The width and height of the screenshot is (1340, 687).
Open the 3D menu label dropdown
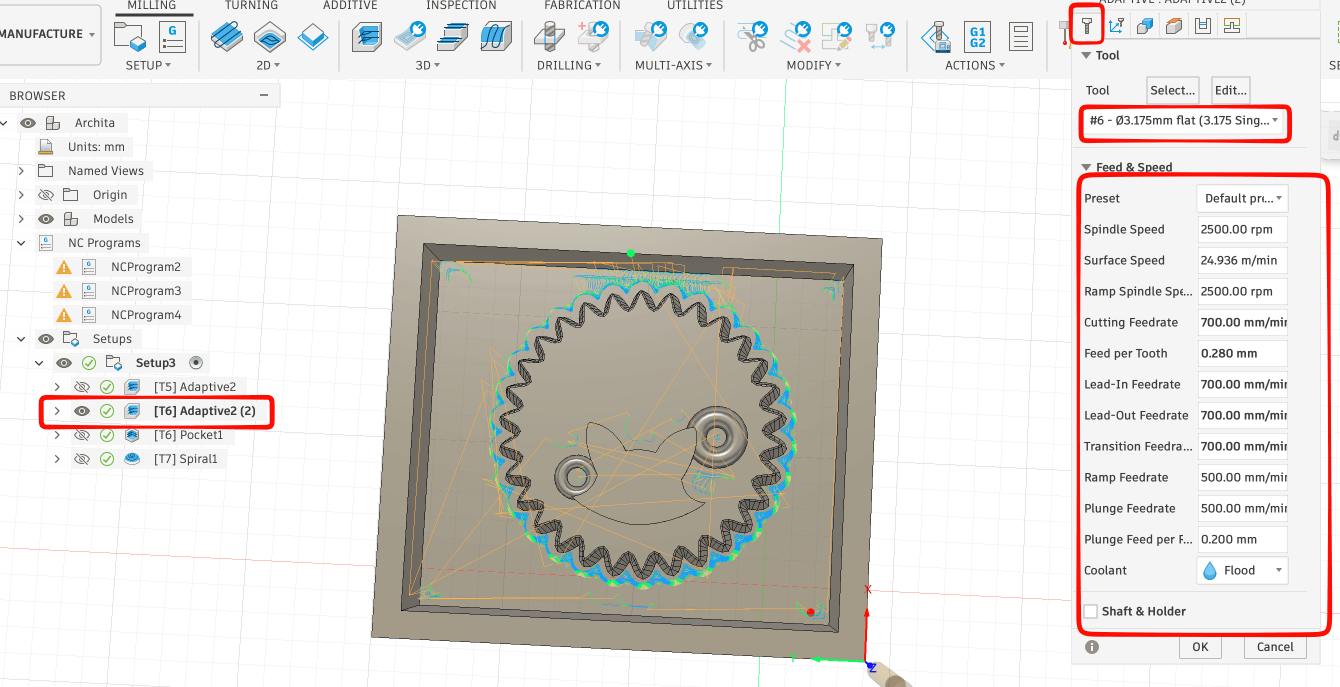428,65
